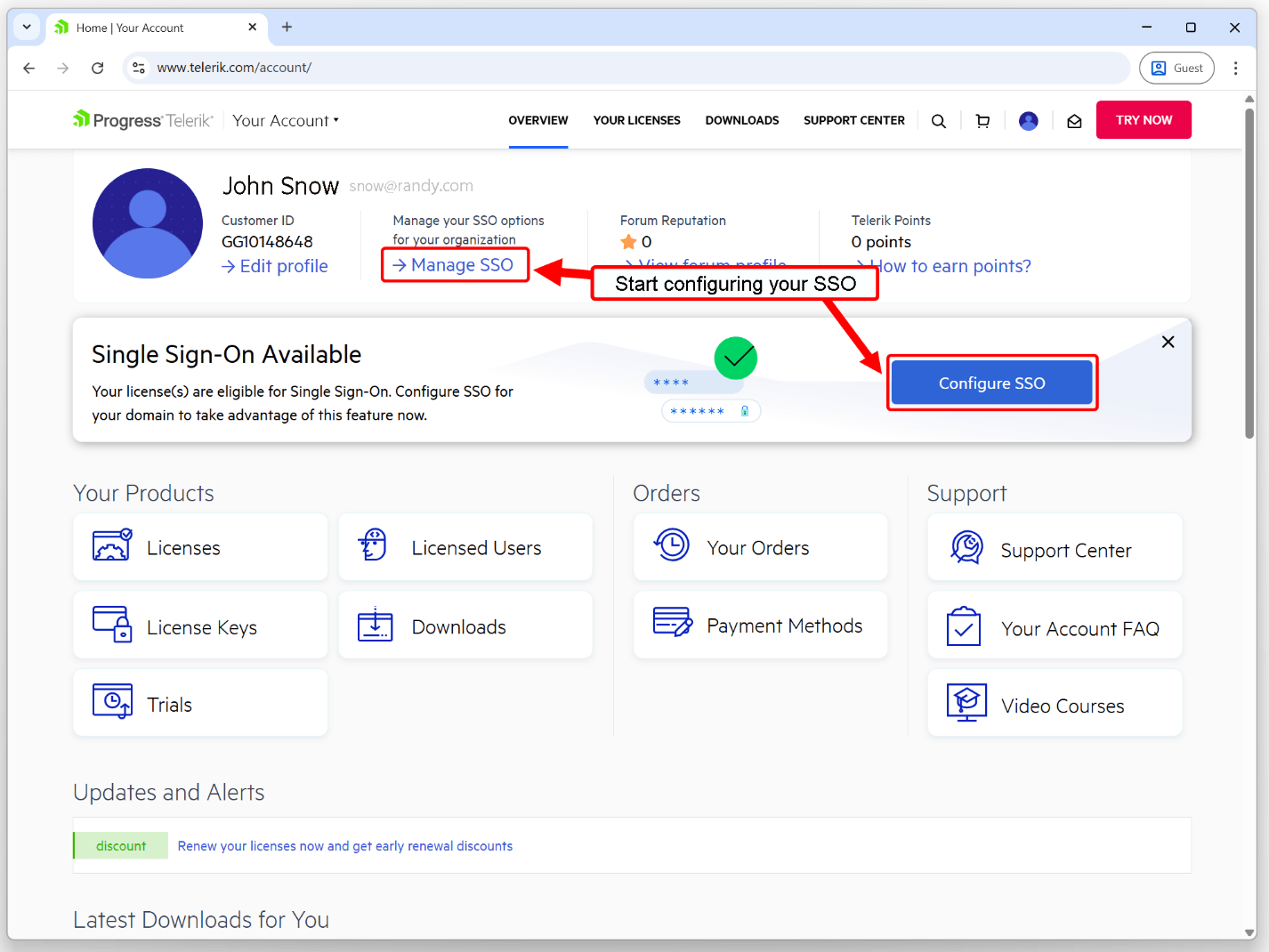The image size is (1269, 952).
Task: Click the Support Center headset icon
Action: 966,547
